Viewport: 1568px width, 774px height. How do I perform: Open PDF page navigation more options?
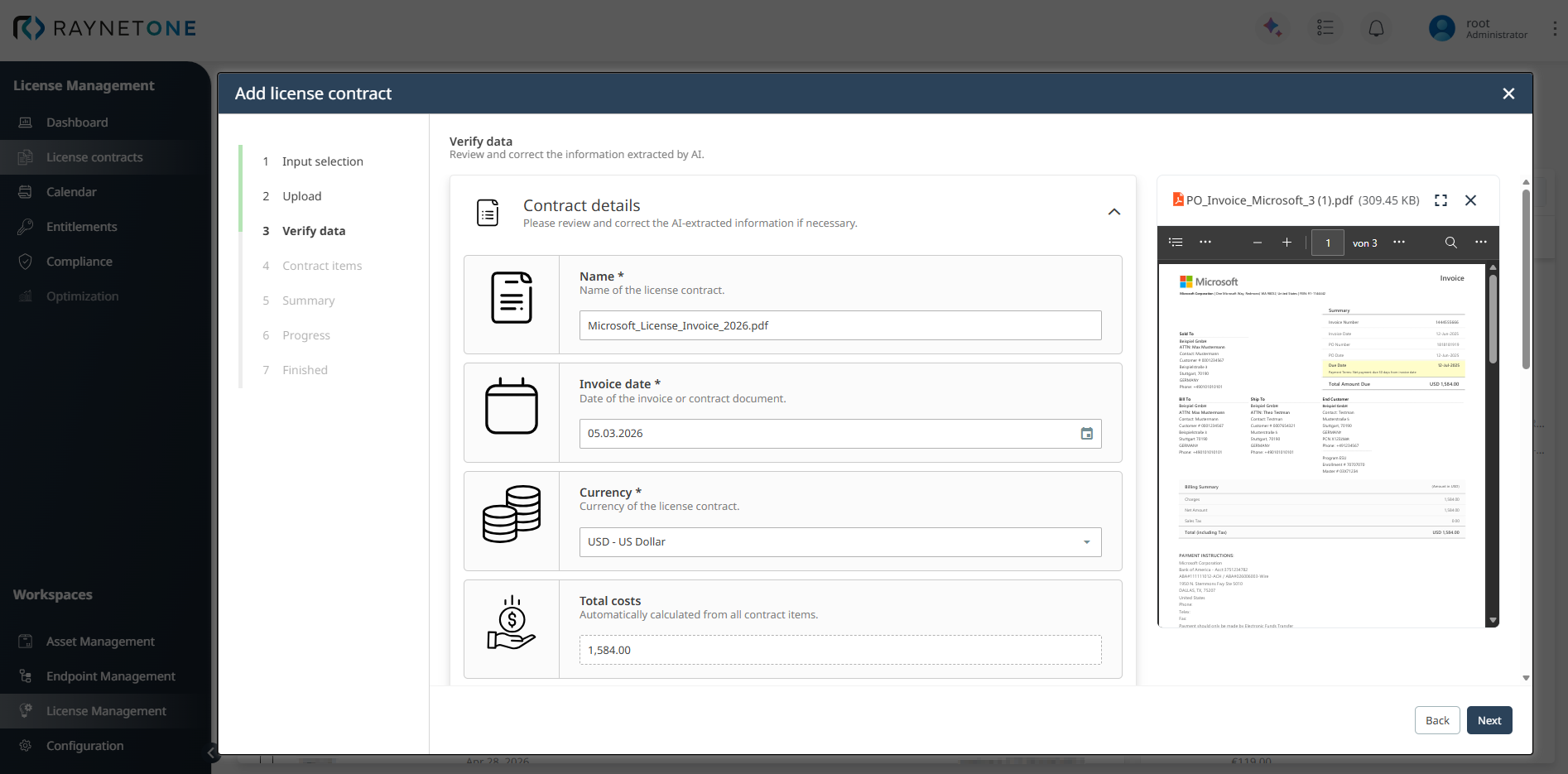(x=1399, y=243)
